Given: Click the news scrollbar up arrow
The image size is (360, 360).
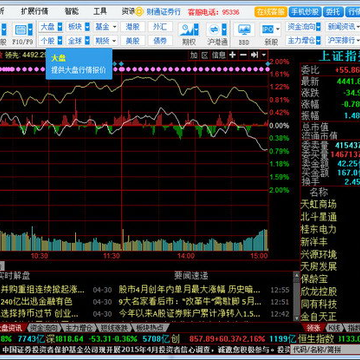Looking at the screenshot, I should point(296,275).
